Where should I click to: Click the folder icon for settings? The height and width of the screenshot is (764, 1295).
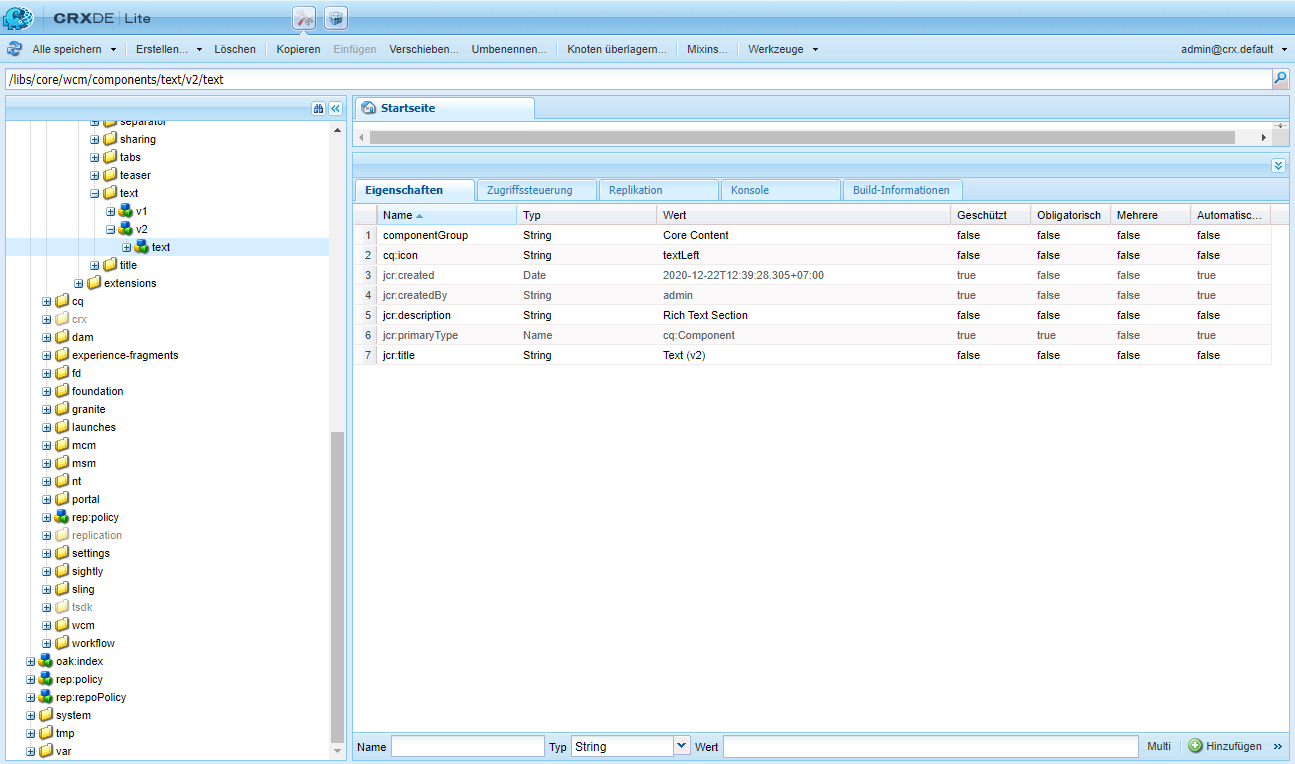(x=62, y=553)
